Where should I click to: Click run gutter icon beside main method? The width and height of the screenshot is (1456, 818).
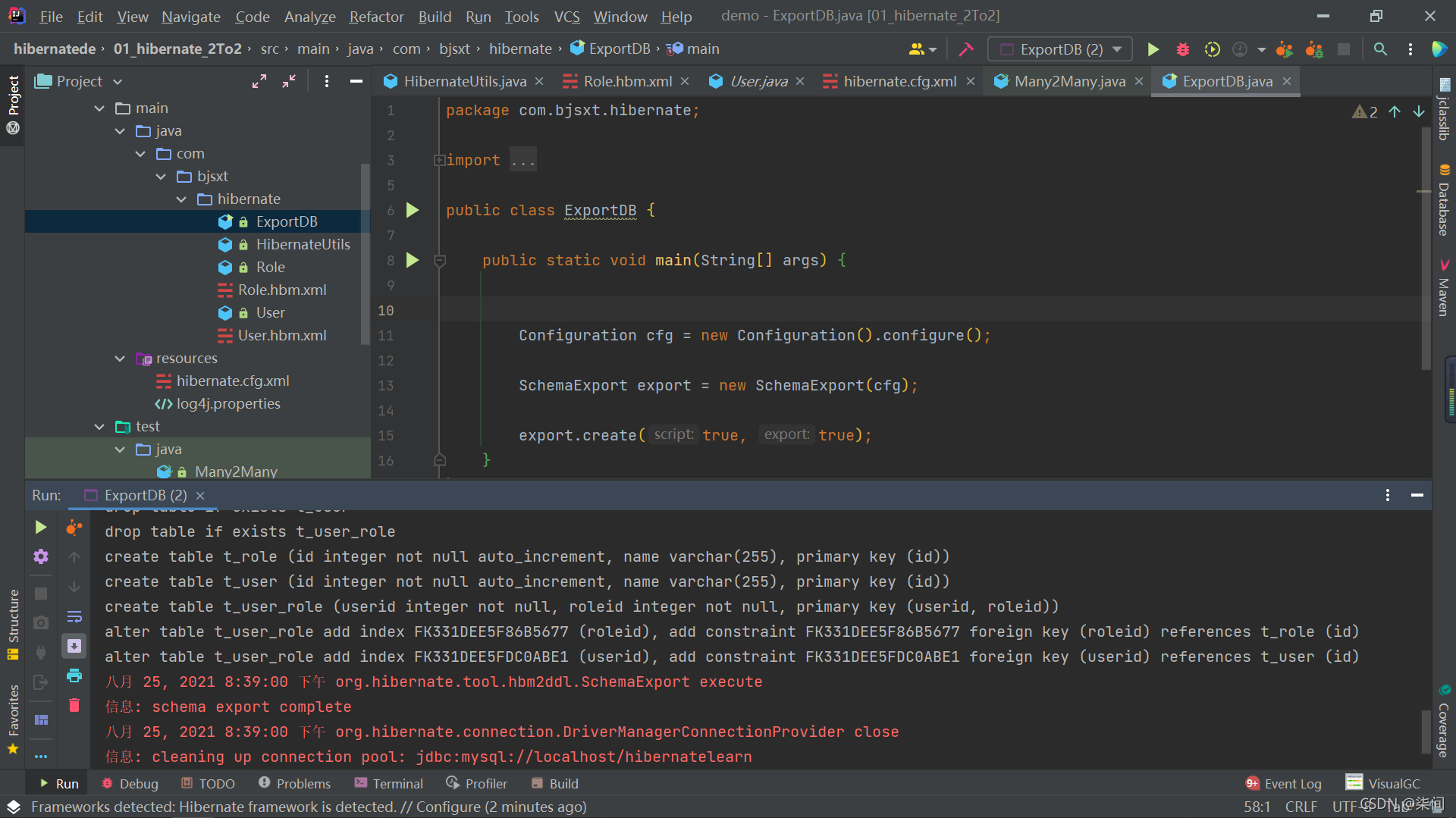click(x=413, y=260)
